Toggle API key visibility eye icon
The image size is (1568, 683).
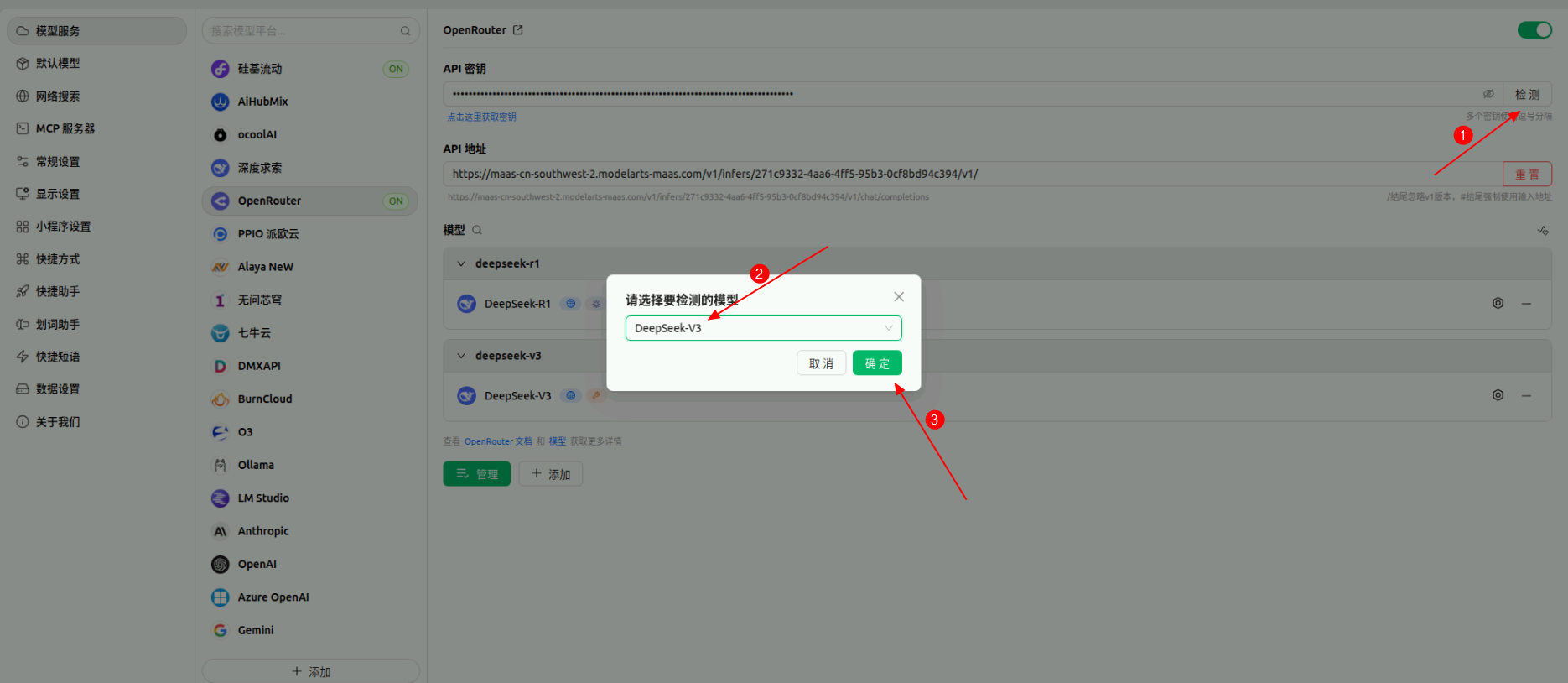coord(1488,94)
